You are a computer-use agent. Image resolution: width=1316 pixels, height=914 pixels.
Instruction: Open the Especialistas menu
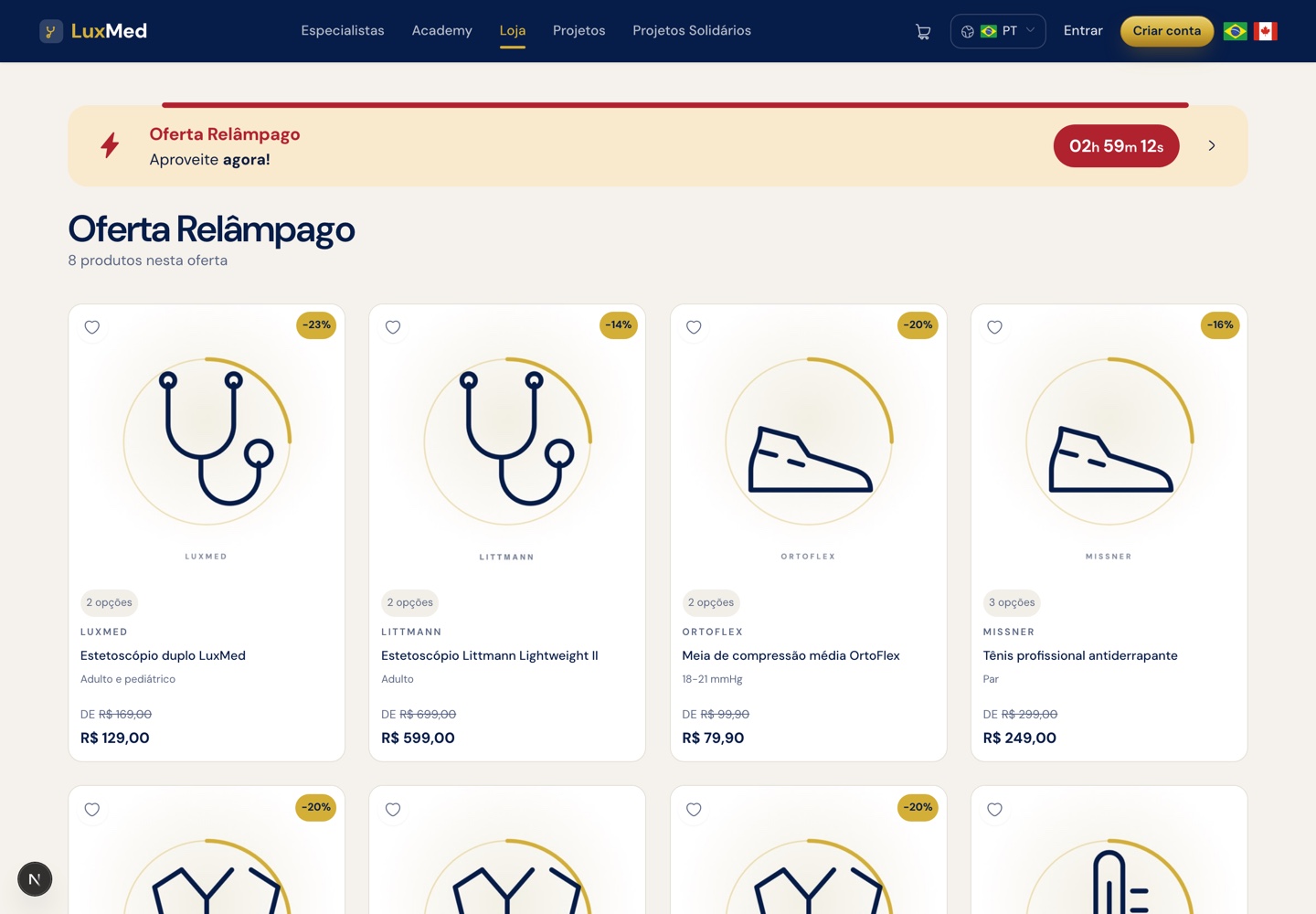coord(343,30)
